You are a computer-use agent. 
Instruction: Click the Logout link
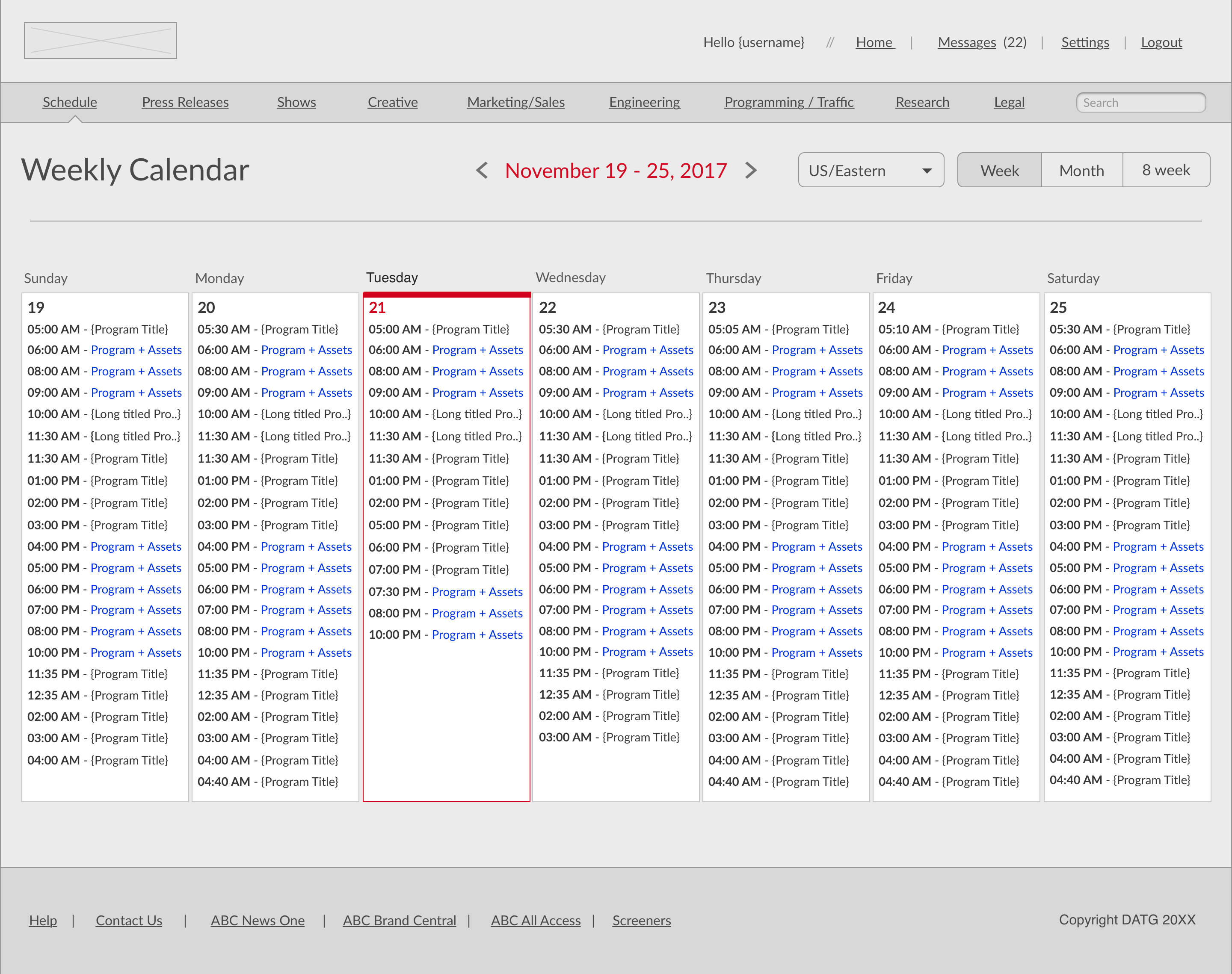coord(1161,42)
